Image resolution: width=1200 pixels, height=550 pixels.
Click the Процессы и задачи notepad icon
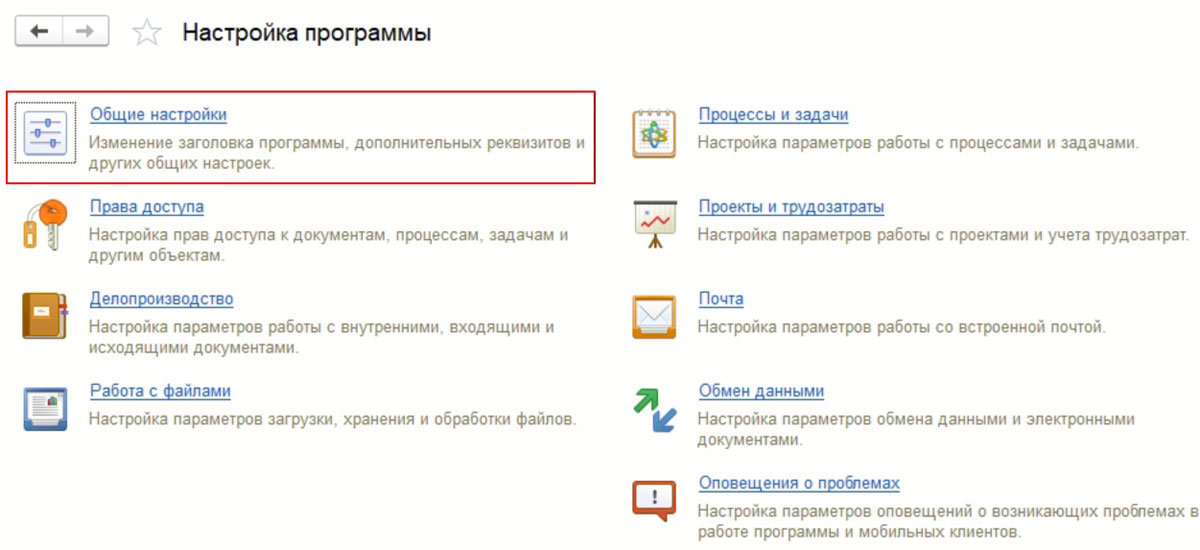(x=654, y=133)
